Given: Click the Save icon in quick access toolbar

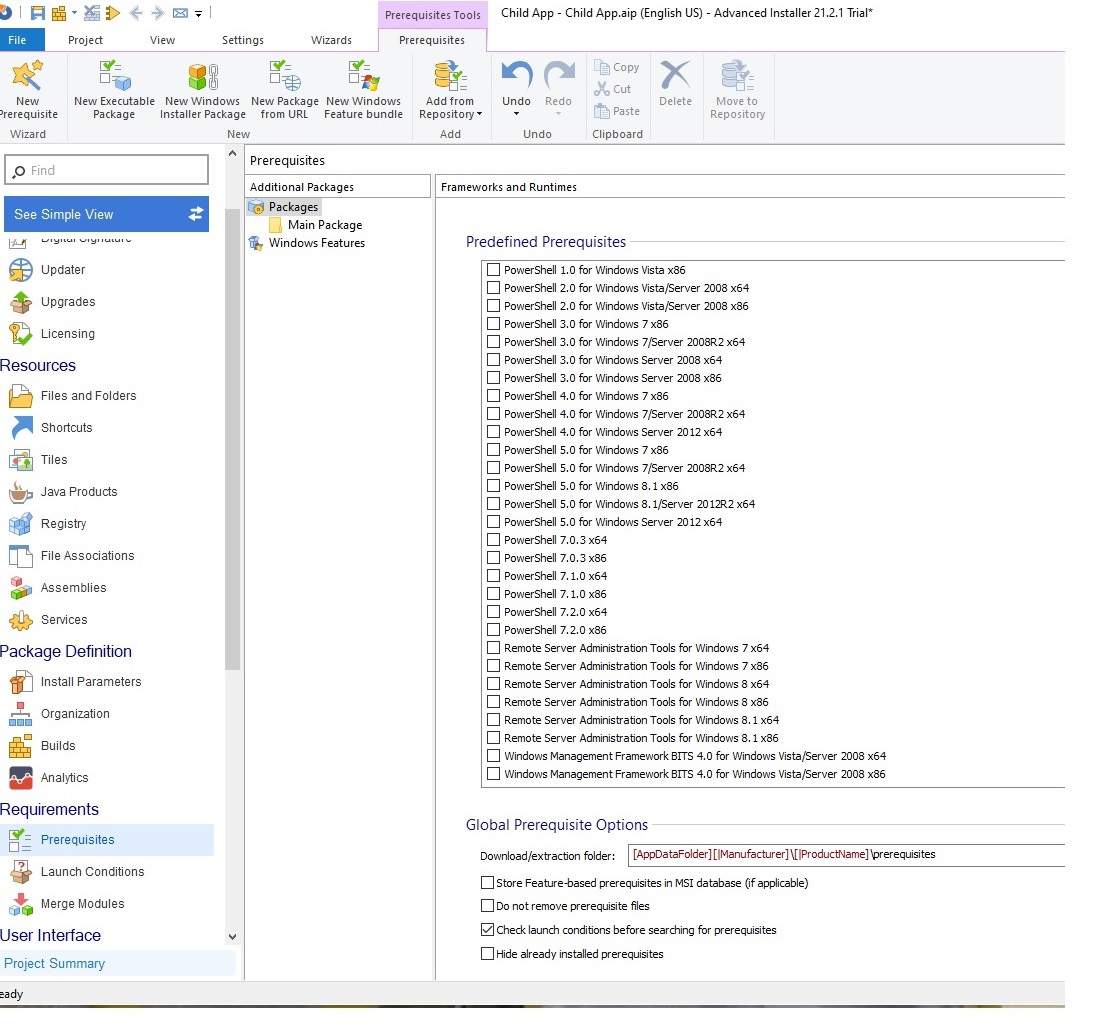Looking at the screenshot, I should (37, 13).
